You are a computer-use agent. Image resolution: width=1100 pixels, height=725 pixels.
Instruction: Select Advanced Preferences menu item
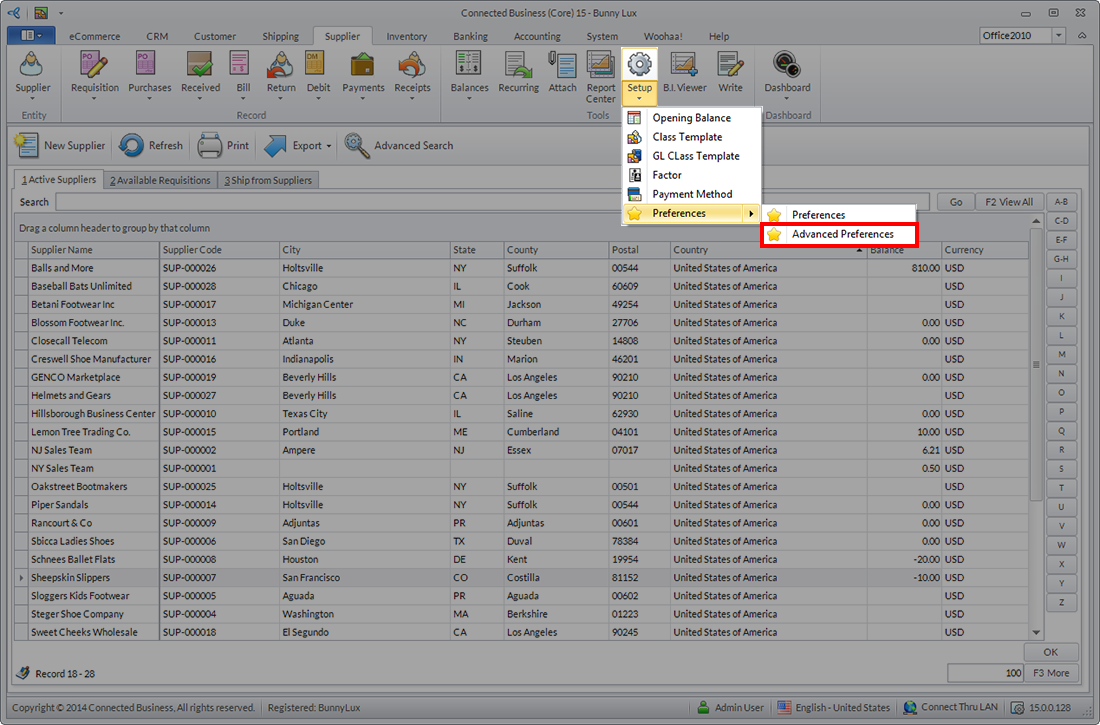[x=842, y=234]
